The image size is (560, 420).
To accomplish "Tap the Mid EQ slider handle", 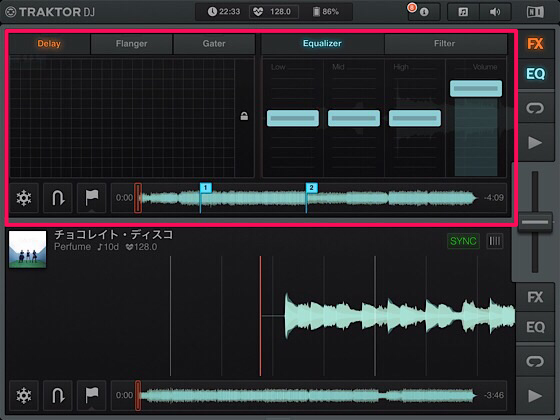I will click(354, 118).
